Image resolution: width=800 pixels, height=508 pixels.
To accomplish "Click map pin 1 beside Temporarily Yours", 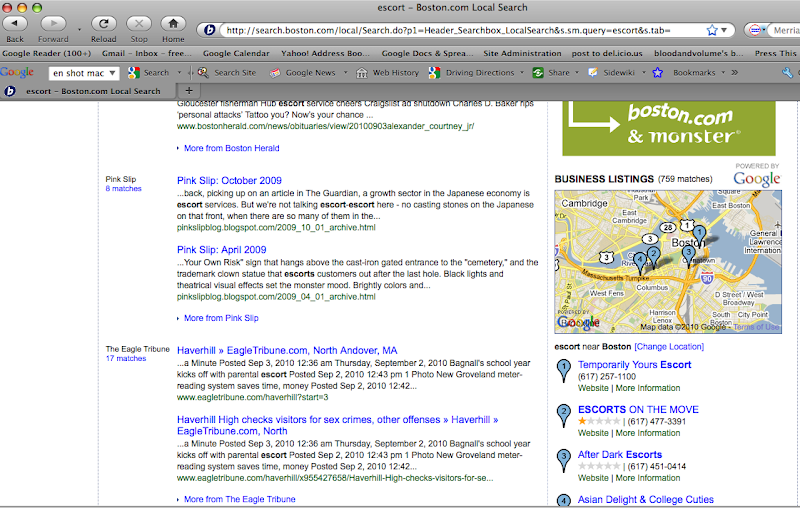I will (563, 371).
